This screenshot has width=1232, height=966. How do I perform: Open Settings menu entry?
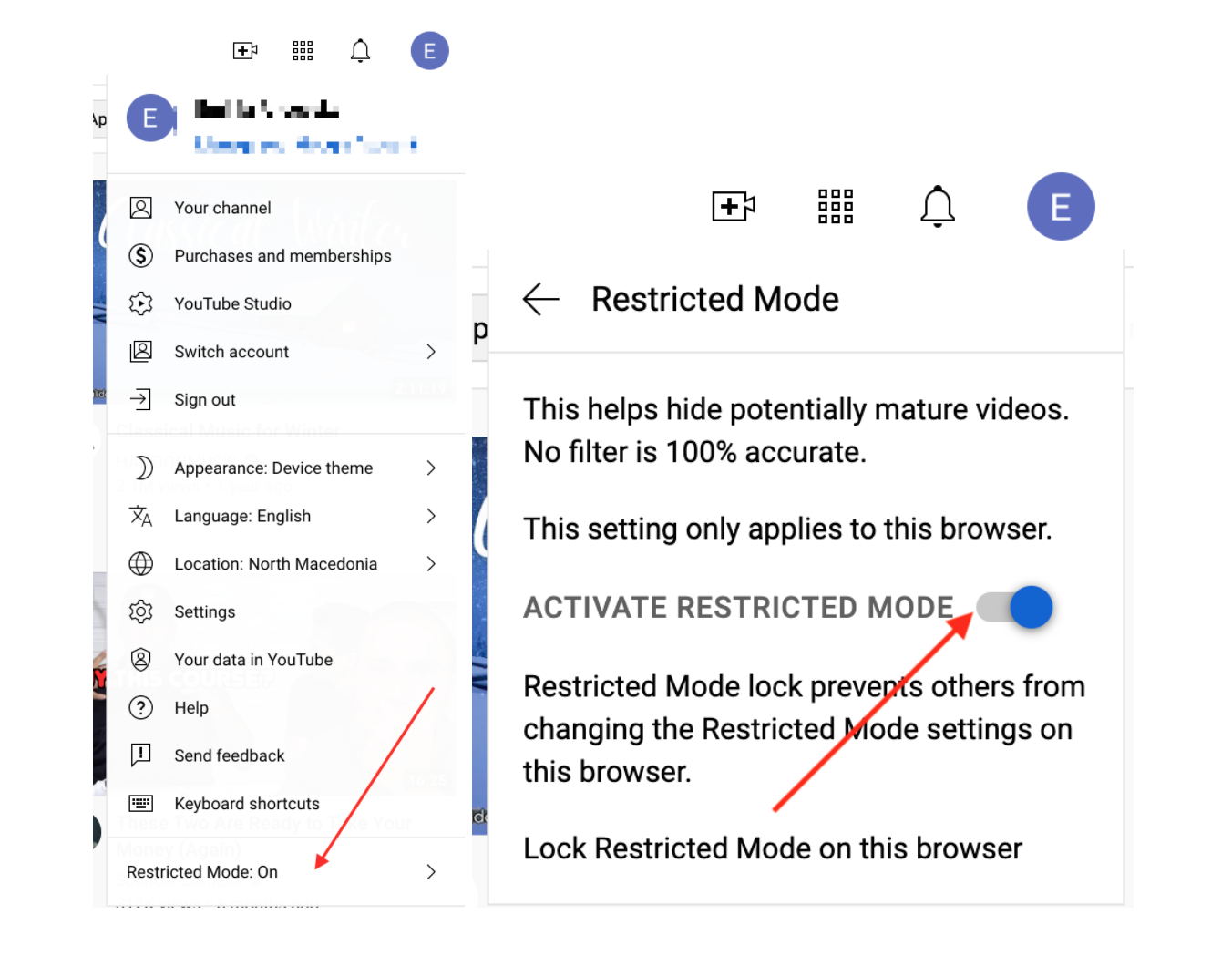coord(286,611)
